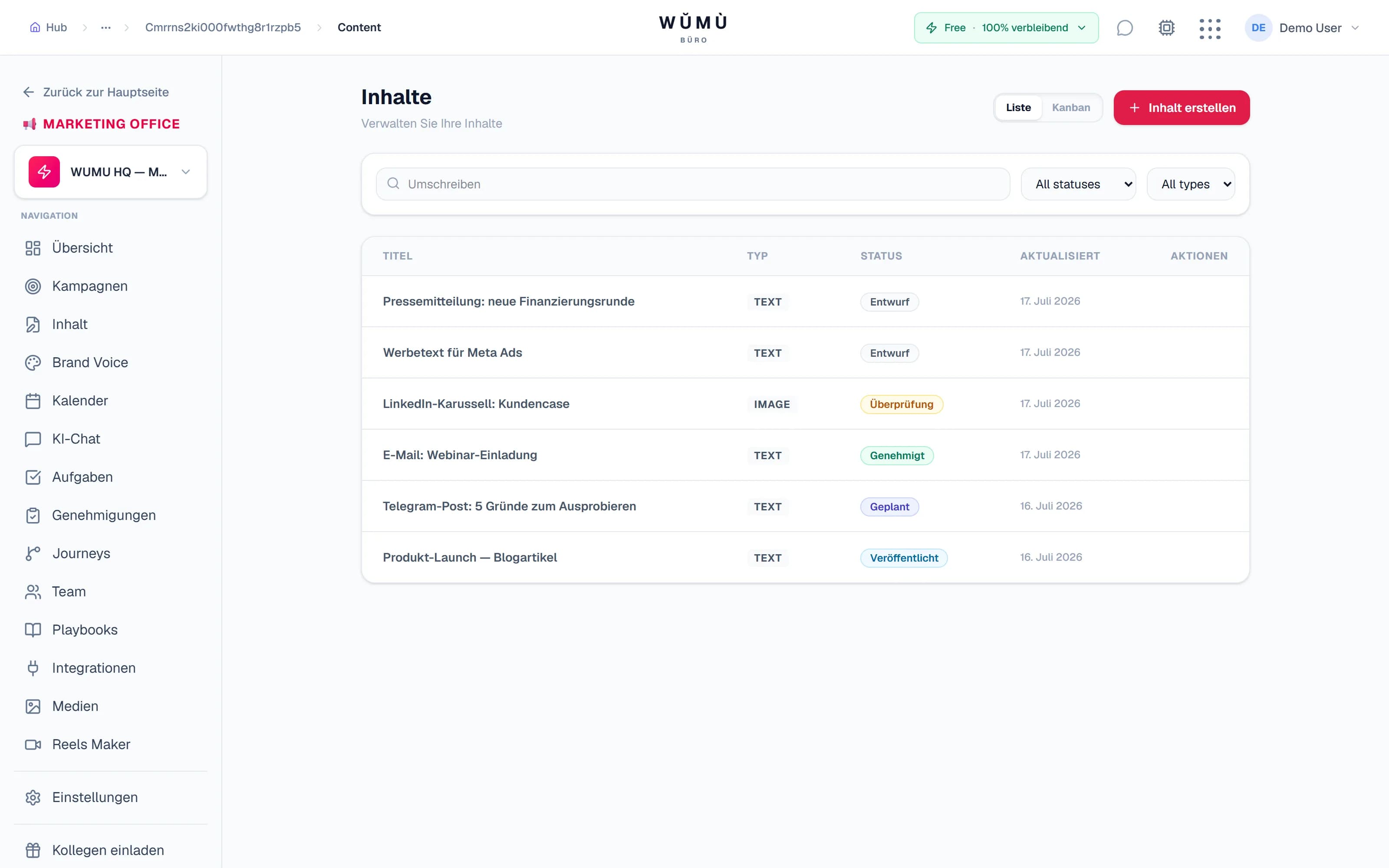Open Produkt-Launch — Blogartikel row

coord(805,557)
